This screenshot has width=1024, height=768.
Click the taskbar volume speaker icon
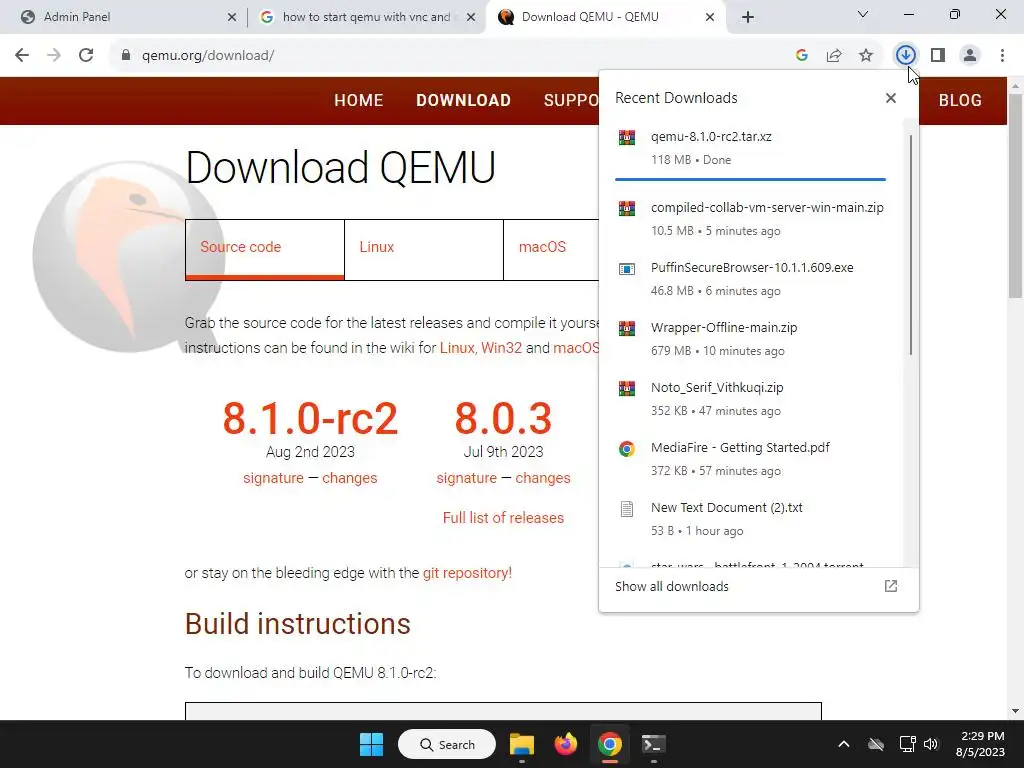click(x=931, y=744)
